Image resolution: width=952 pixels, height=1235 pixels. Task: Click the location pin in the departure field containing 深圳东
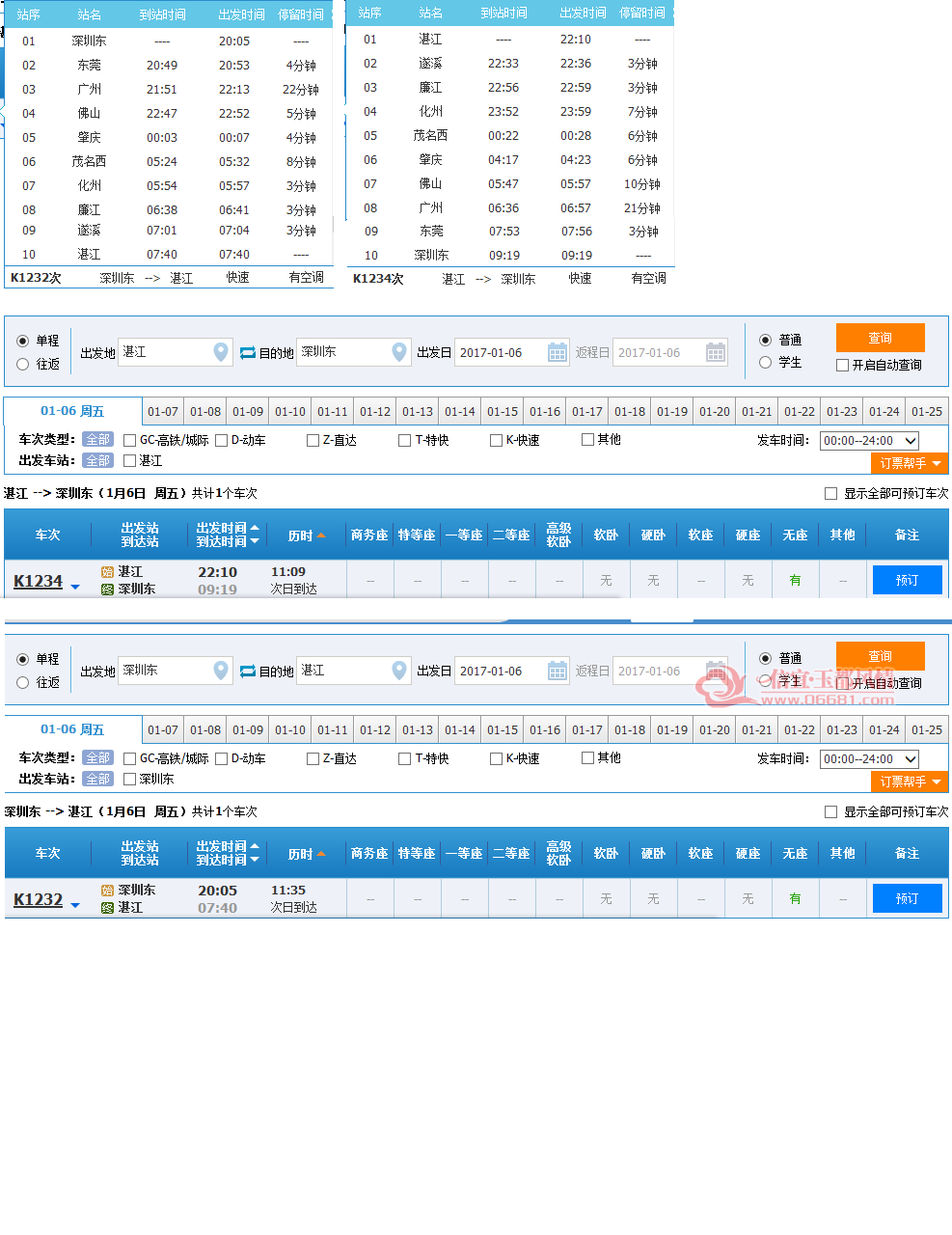tap(221, 672)
